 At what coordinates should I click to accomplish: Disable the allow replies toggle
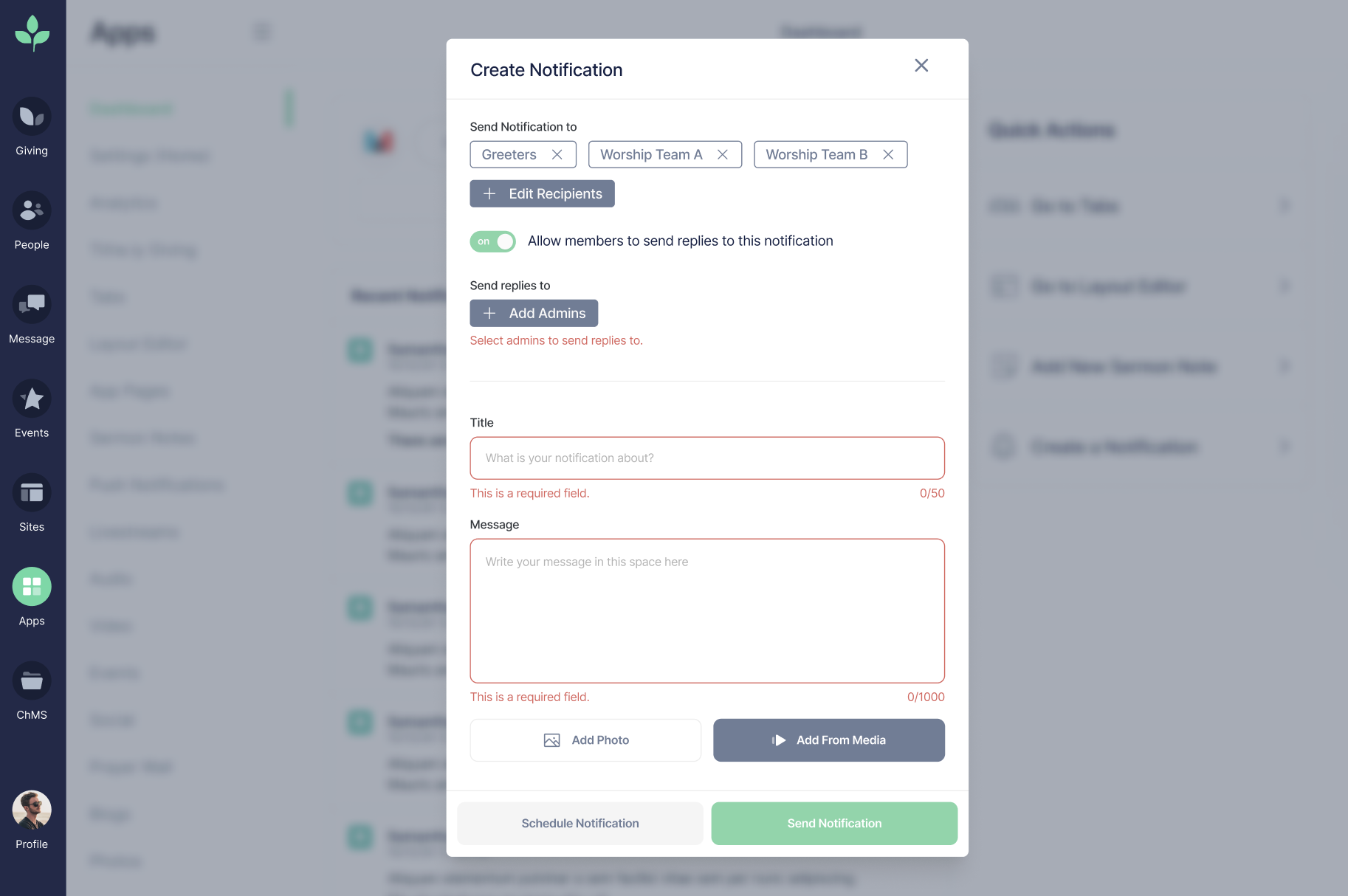pyautogui.click(x=492, y=241)
